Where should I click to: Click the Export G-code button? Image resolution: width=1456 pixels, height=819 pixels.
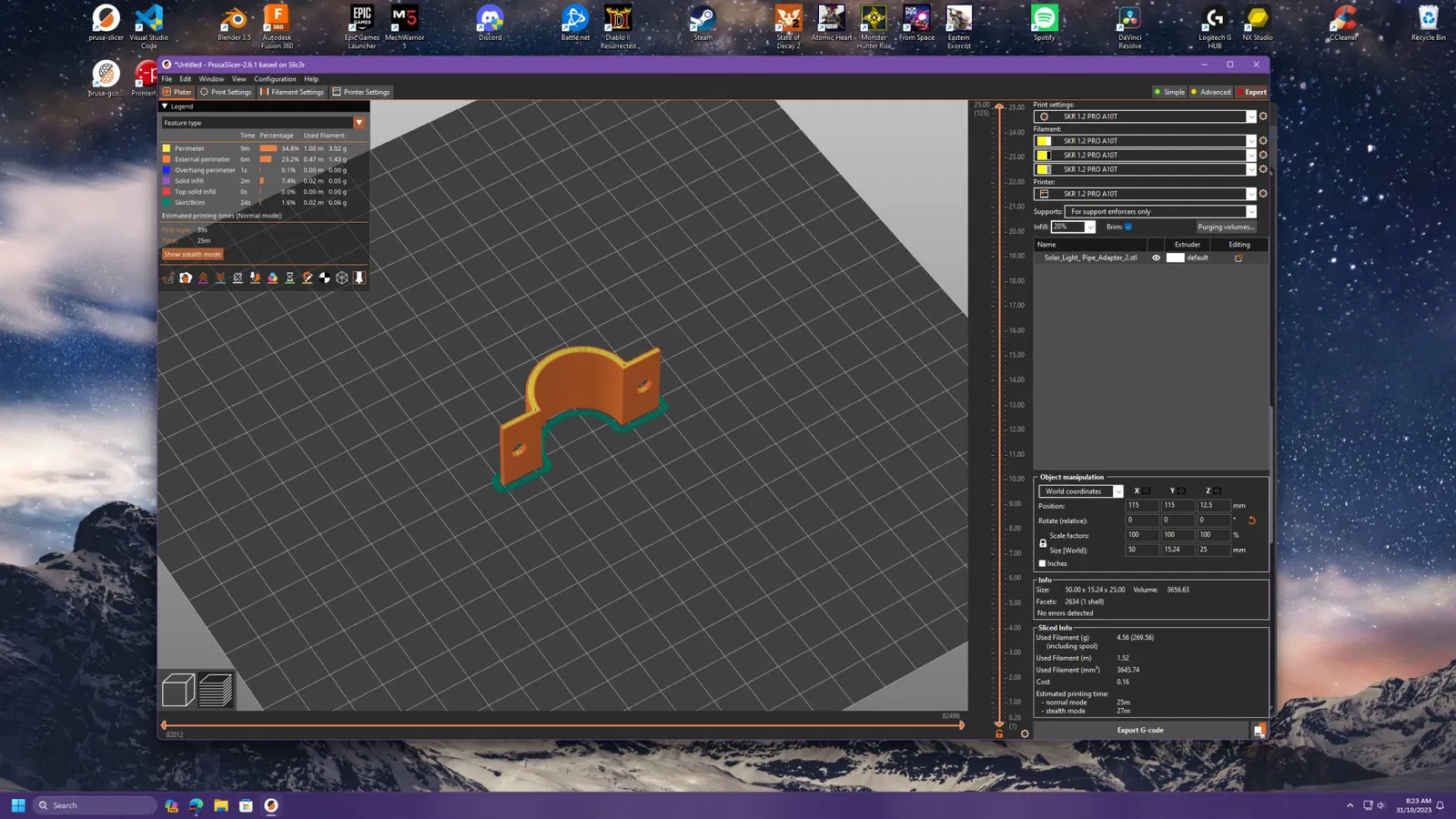click(x=1140, y=731)
